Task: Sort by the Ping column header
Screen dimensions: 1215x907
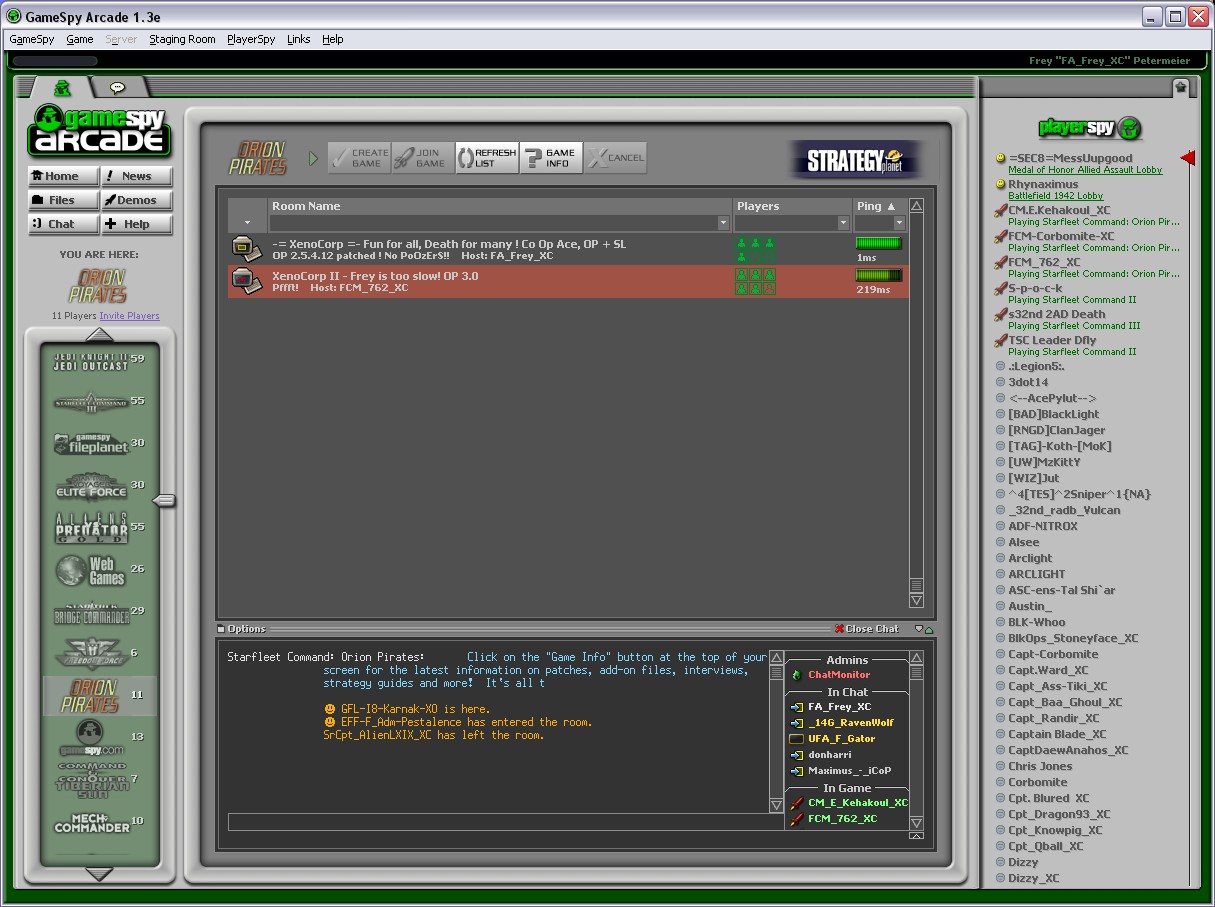Action: point(880,206)
